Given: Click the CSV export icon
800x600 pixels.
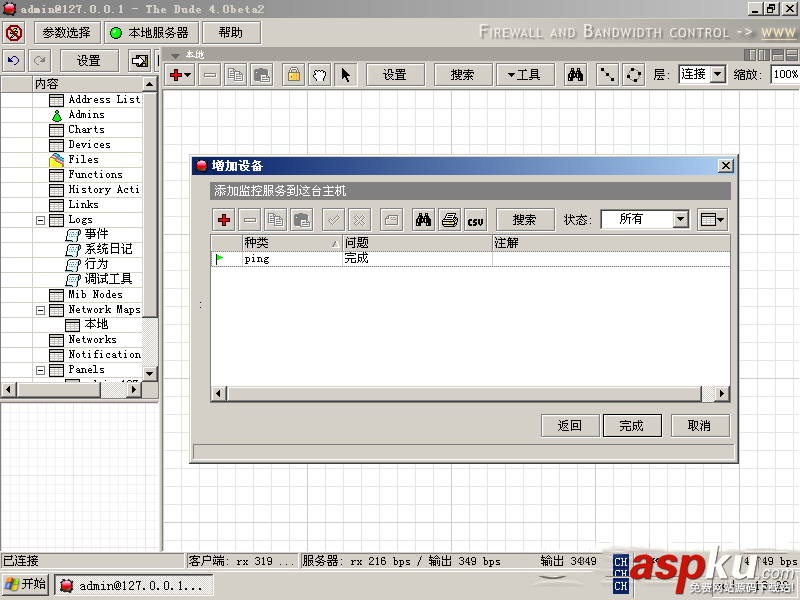Looking at the screenshot, I should [476, 220].
